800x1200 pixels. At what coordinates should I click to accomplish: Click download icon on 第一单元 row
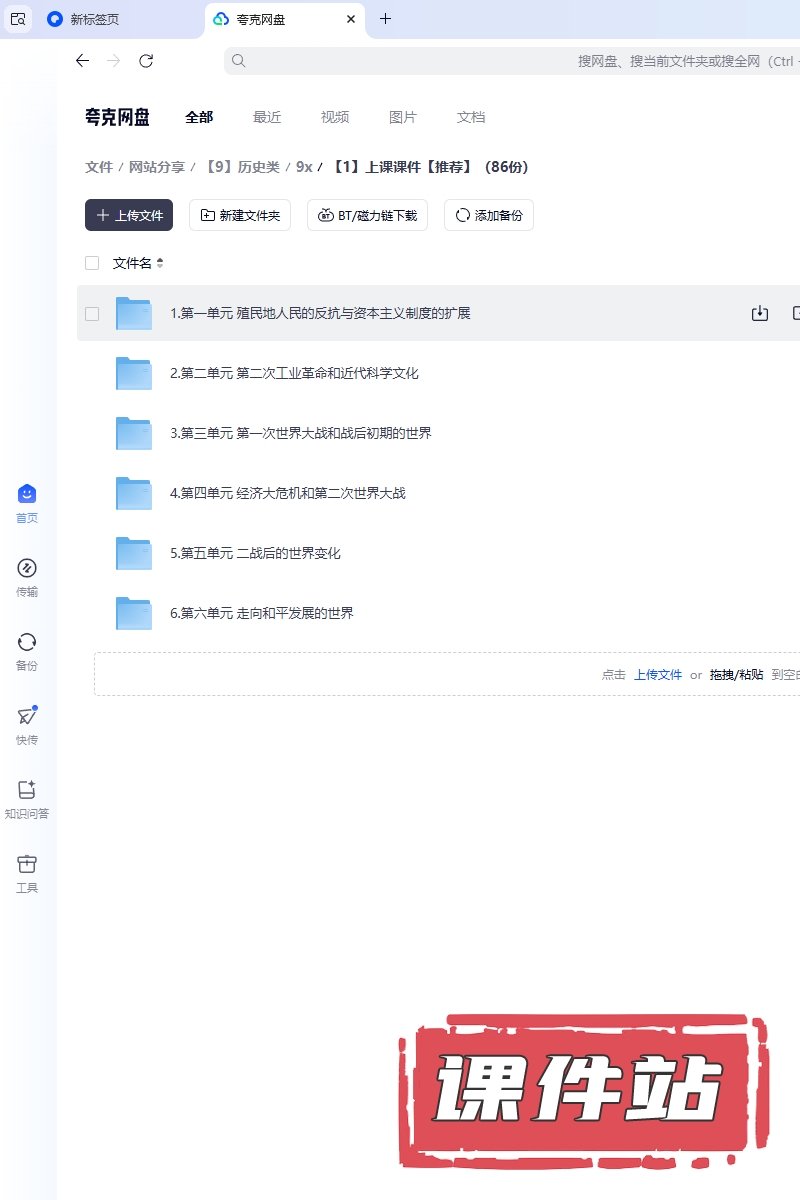(x=760, y=313)
